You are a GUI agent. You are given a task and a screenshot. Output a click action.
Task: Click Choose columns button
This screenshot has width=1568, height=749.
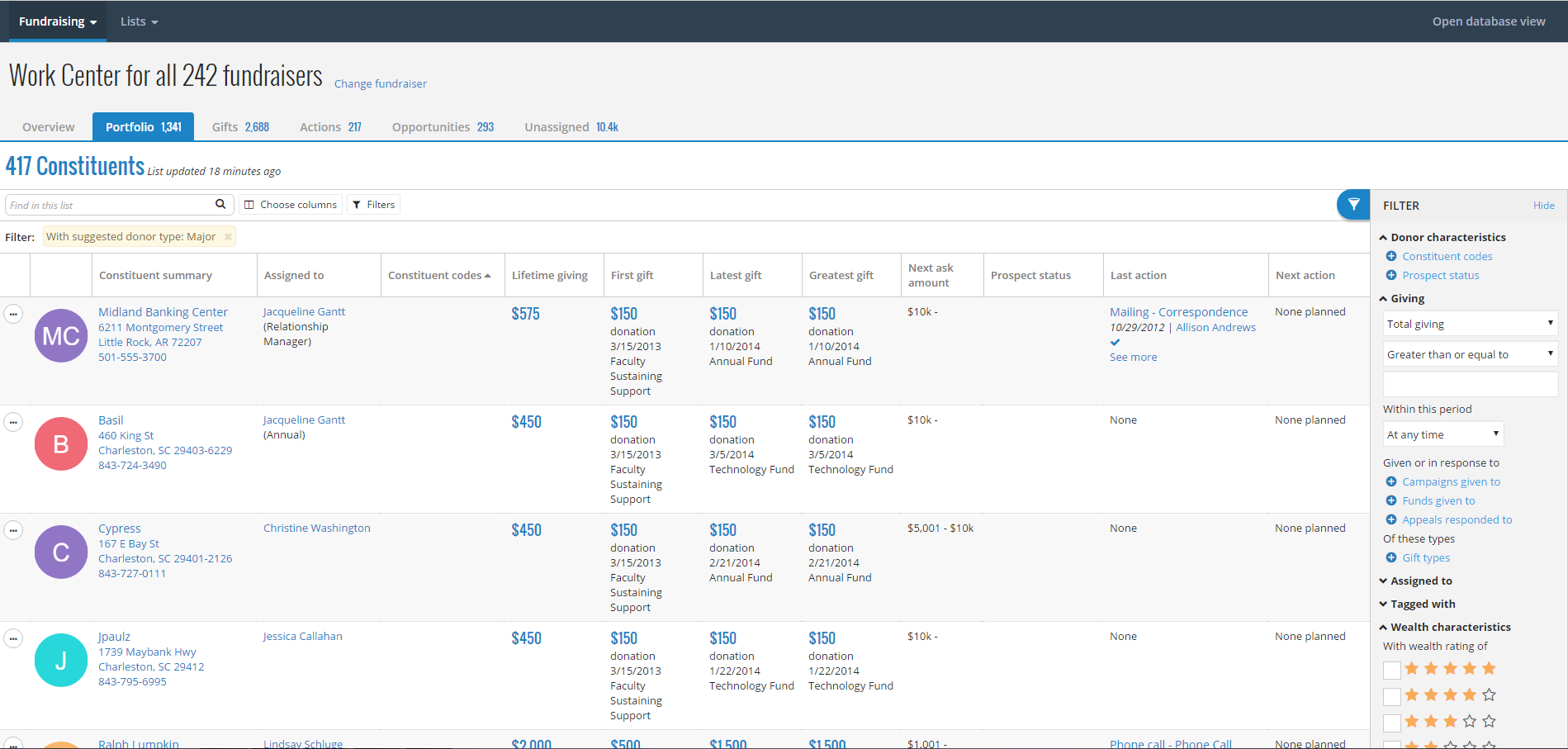pos(291,205)
